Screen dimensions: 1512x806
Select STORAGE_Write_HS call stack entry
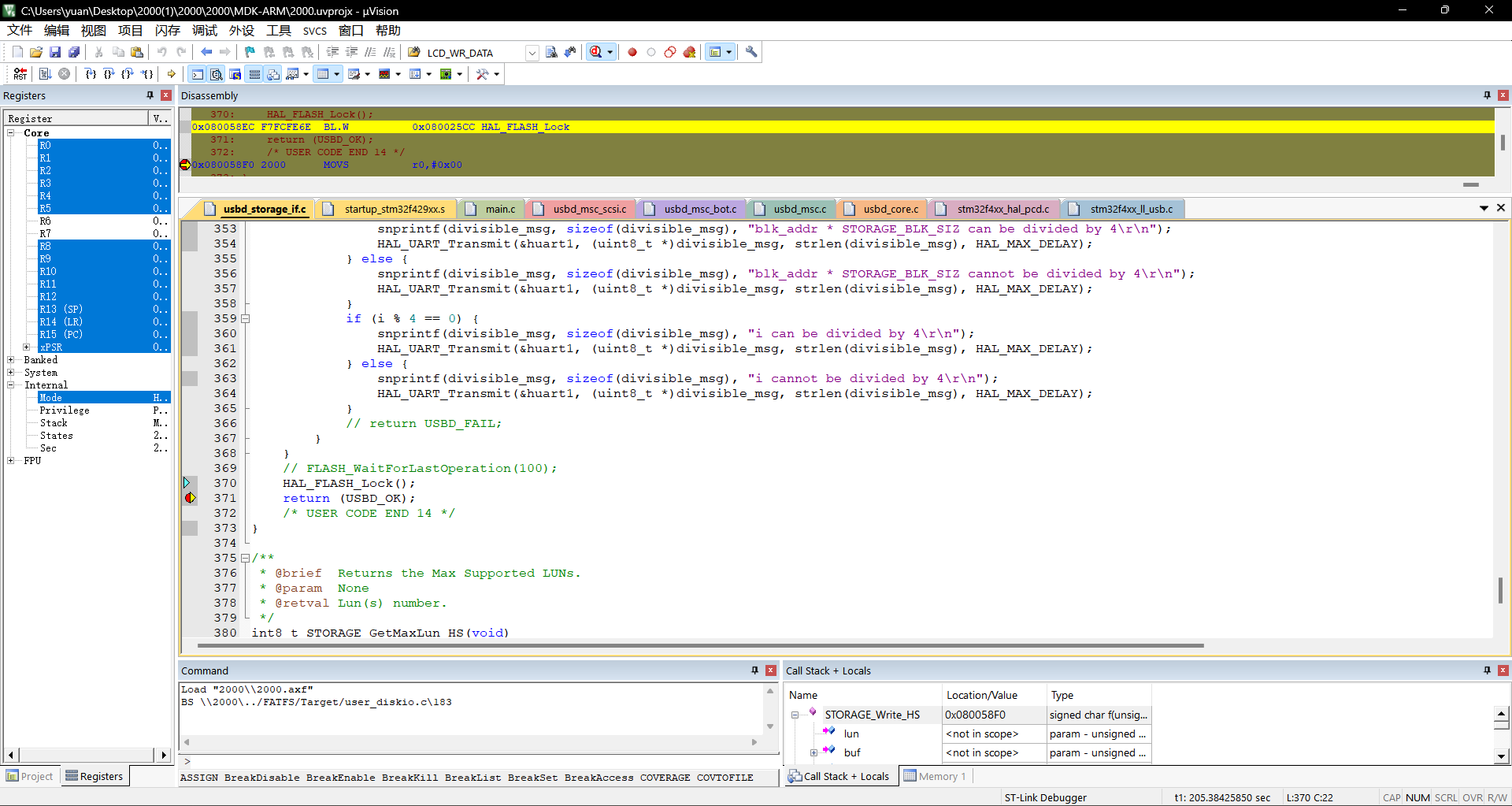tap(872, 715)
